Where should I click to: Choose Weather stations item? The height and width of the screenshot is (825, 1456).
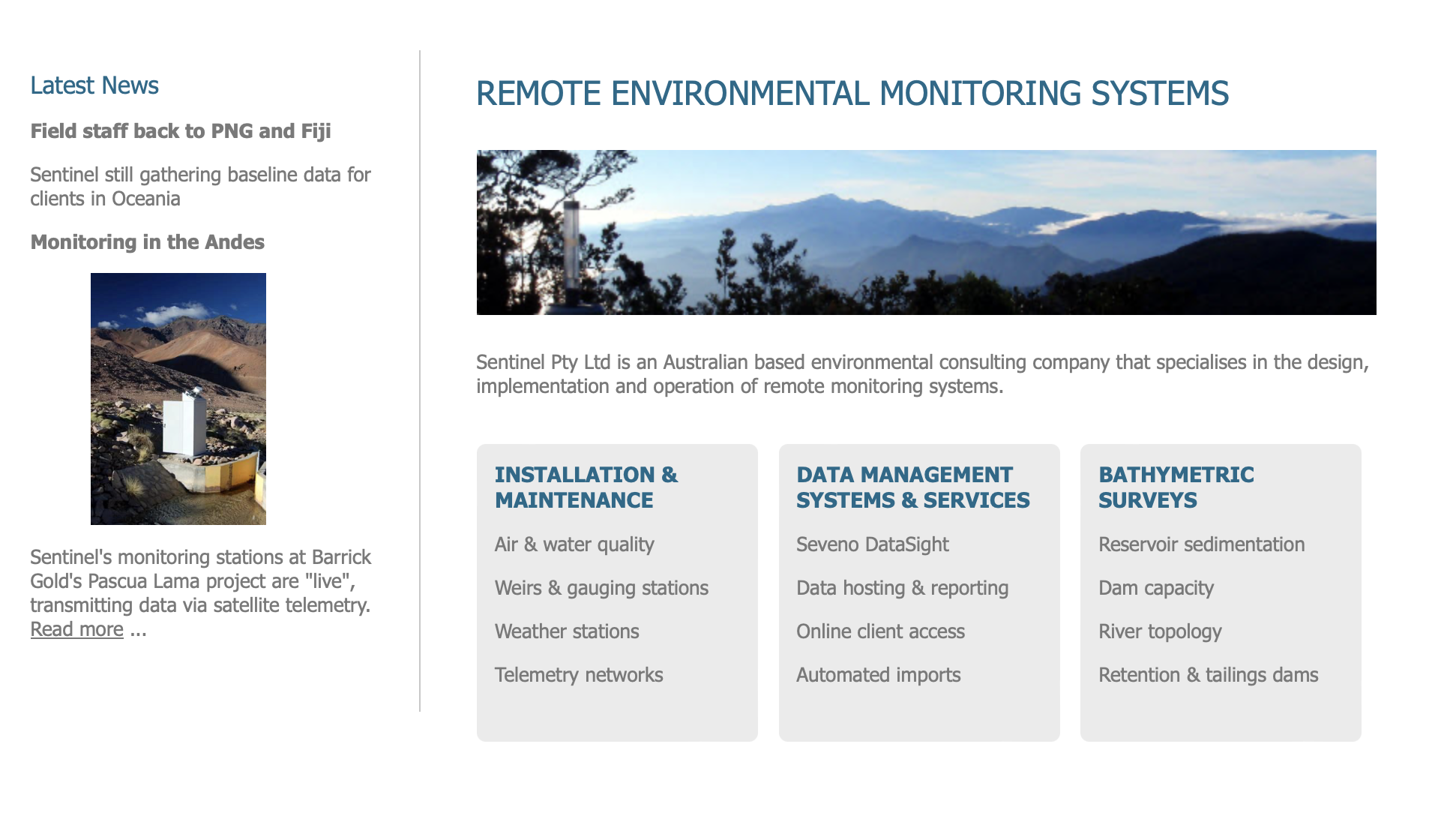coord(566,631)
